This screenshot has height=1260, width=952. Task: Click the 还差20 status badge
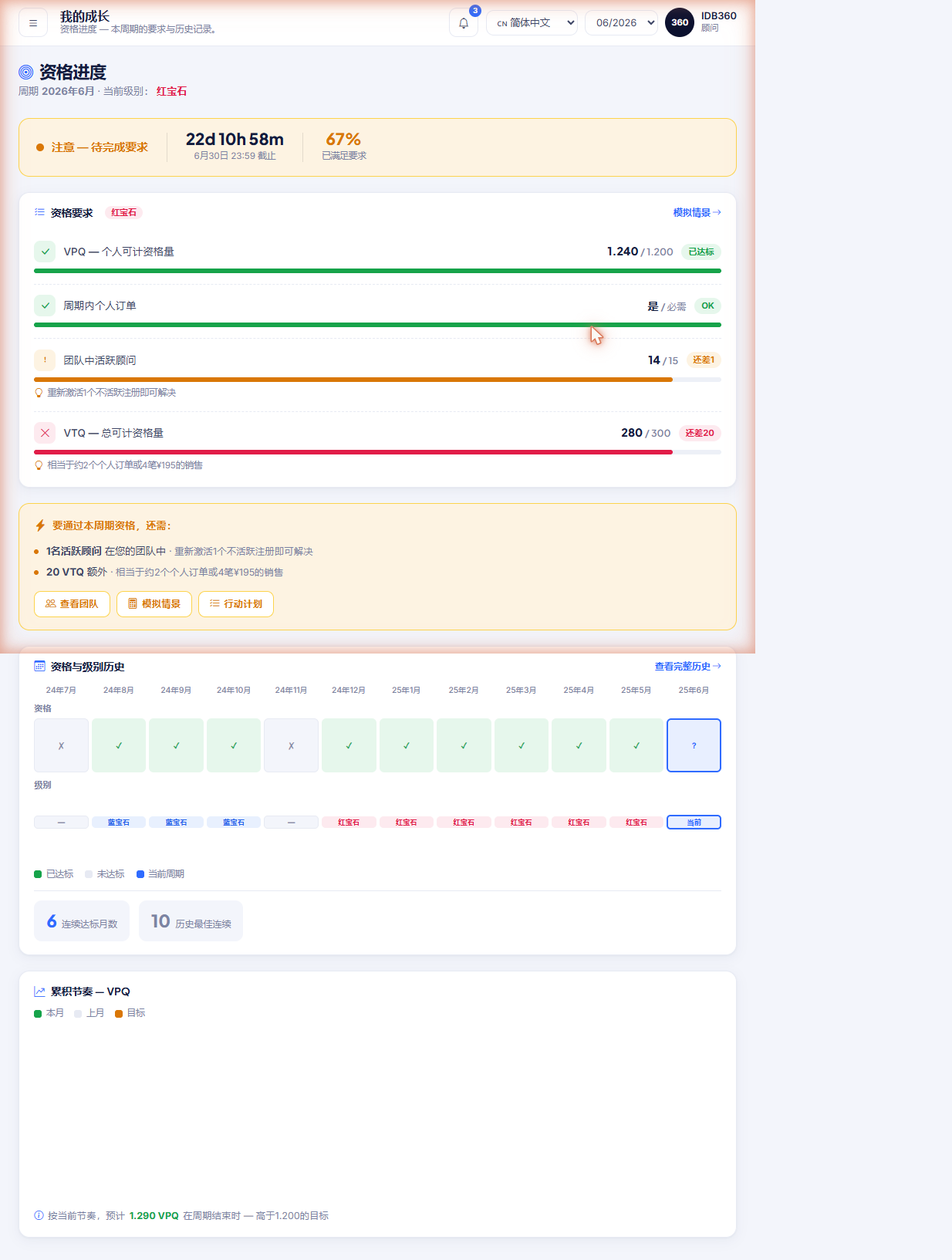(700, 433)
